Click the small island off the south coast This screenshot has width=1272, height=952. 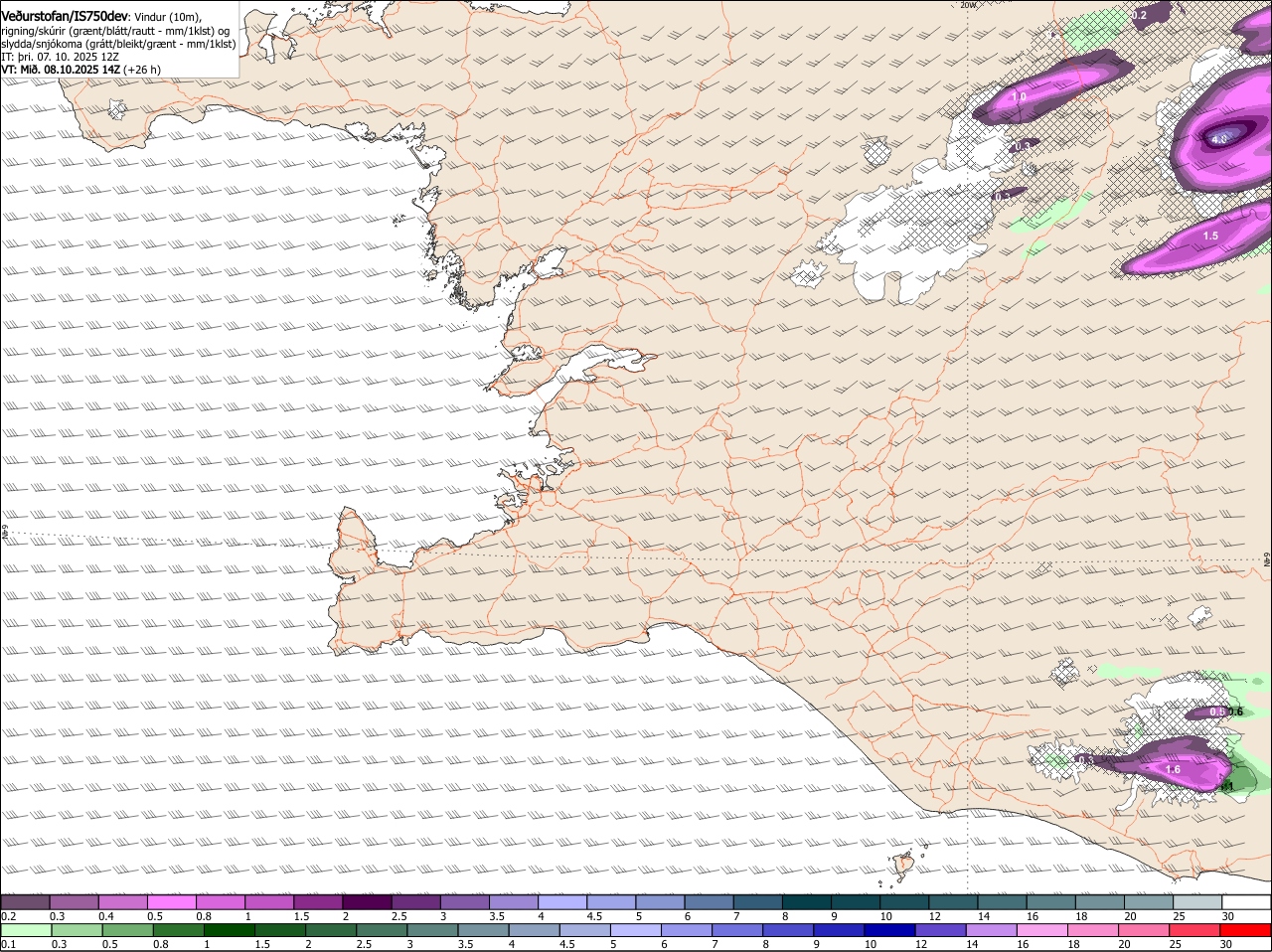click(902, 867)
